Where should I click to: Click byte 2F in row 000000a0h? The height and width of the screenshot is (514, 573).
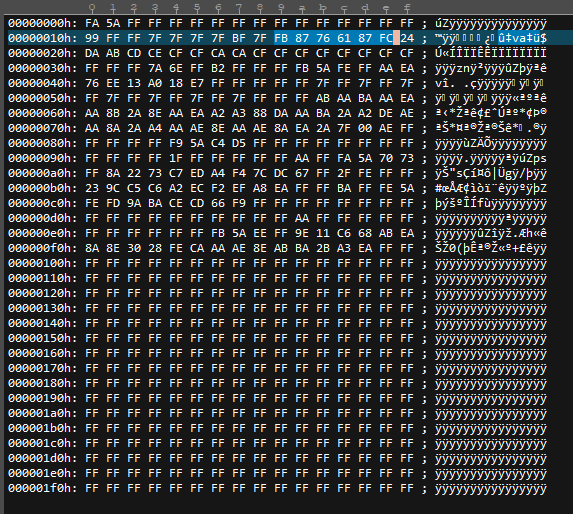(344, 173)
